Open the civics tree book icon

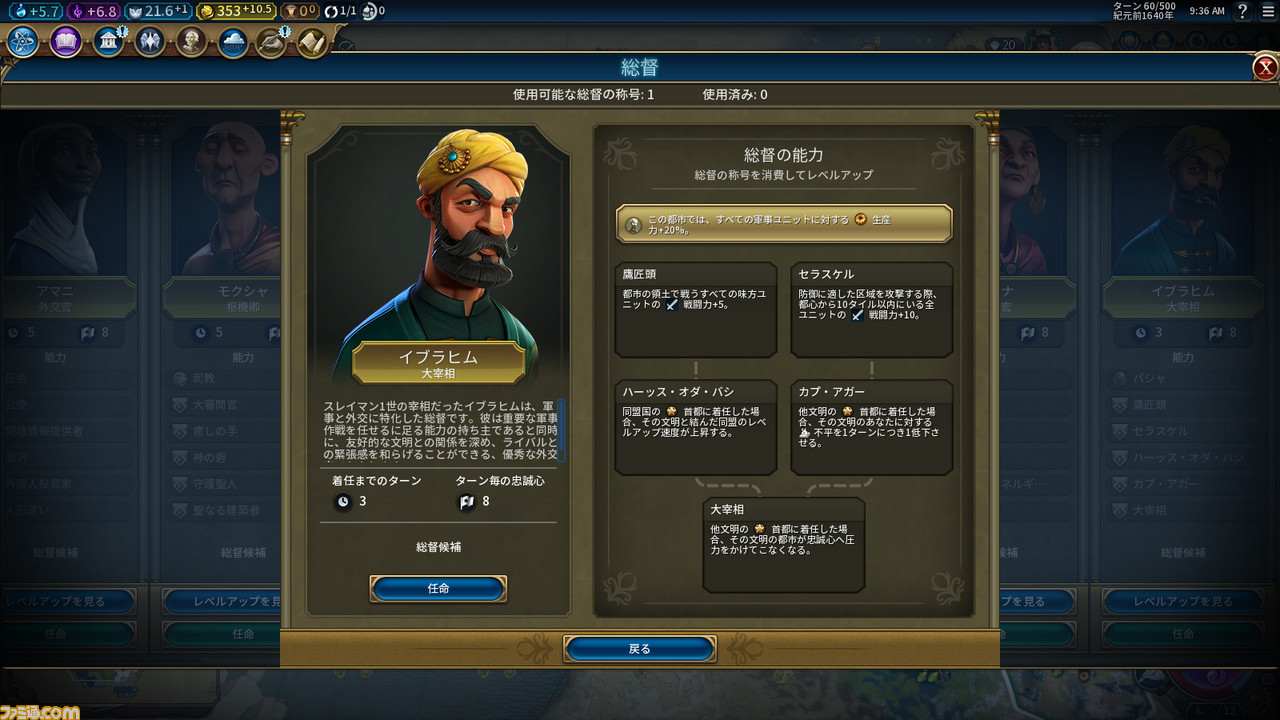tap(66, 42)
